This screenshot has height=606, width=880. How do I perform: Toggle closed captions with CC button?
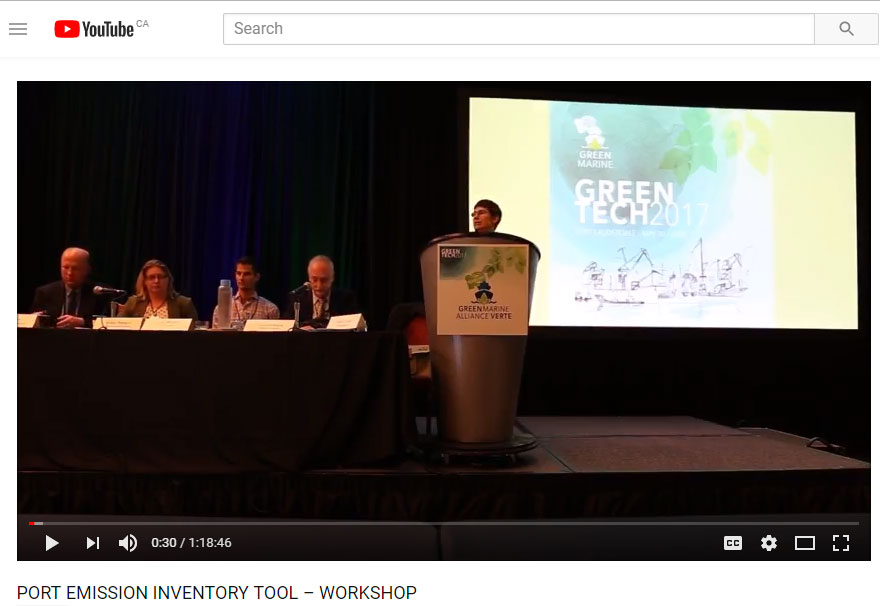click(x=733, y=543)
